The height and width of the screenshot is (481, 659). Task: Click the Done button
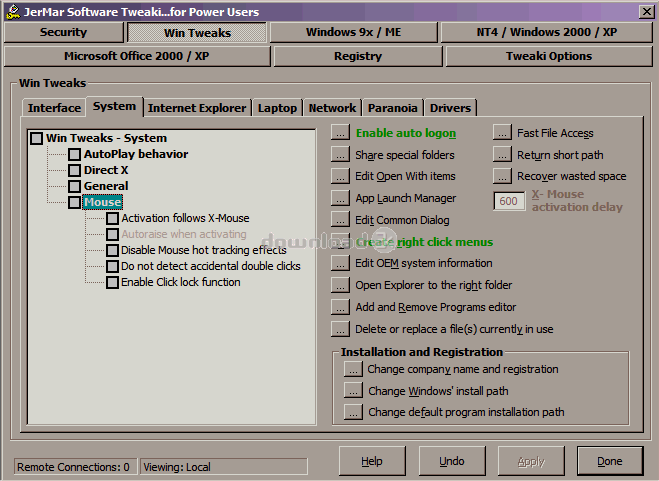pyautogui.click(x=610, y=461)
